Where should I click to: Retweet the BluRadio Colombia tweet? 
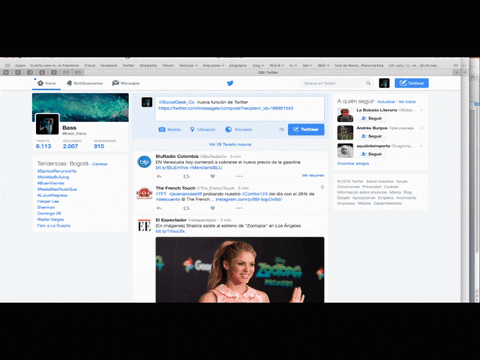point(186,176)
